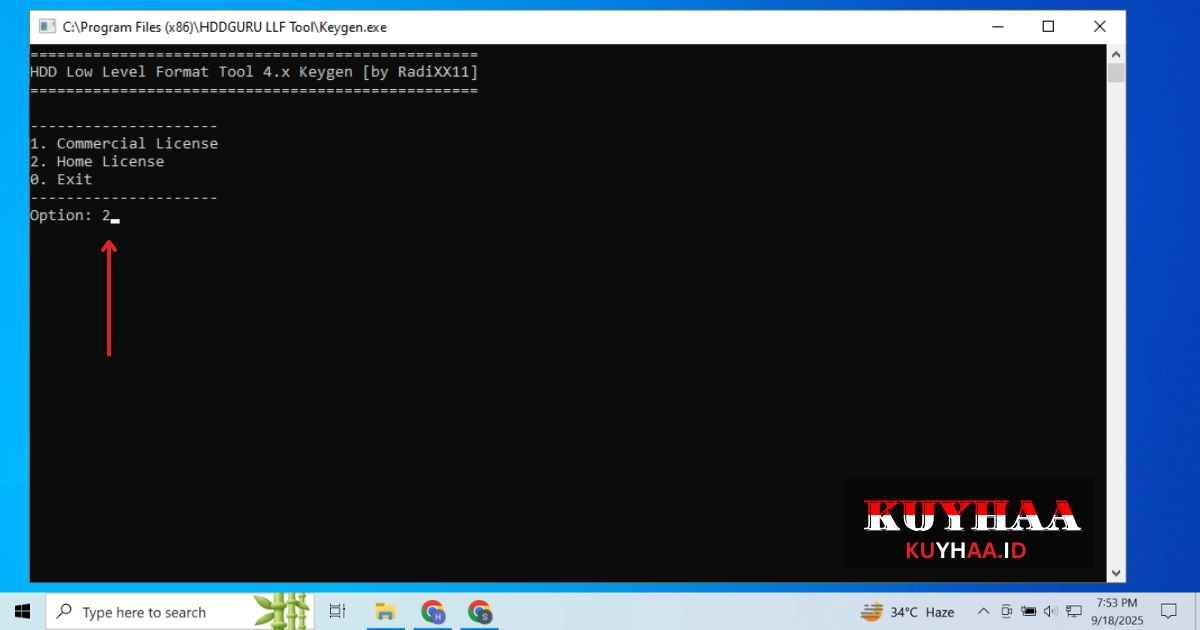Click the Show desktop strip at taskbar end
The width and height of the screenshot is (1200, 630).
pyautogui.click(x=1197, y=611)
